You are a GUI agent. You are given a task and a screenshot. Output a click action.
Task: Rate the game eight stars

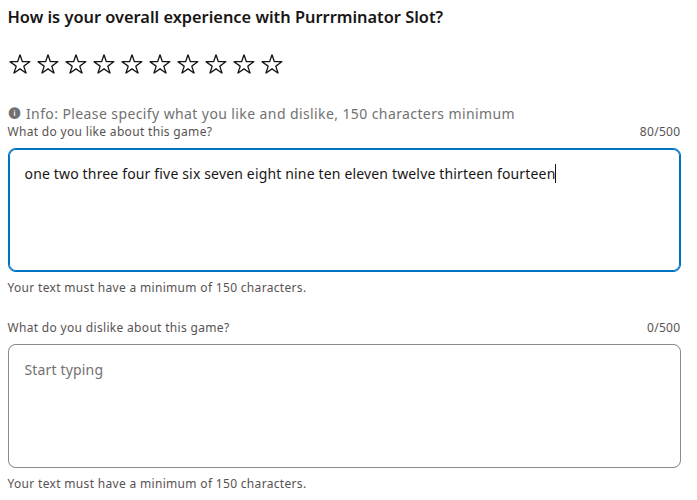(x=215, y=66)
